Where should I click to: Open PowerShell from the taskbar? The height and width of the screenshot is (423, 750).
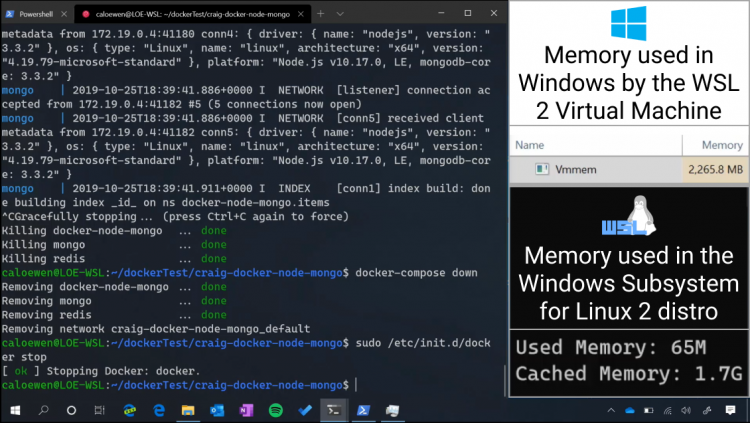pos(364,411)
